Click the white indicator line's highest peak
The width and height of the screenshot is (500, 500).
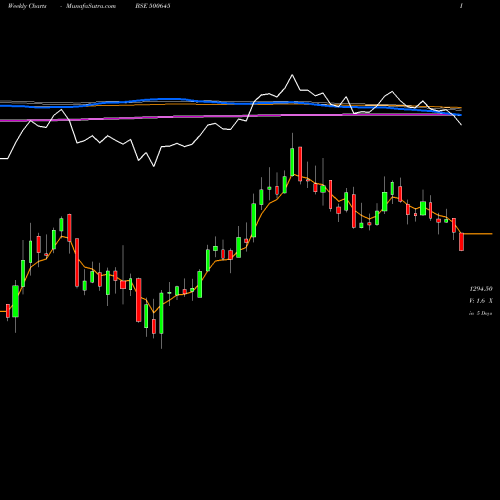pyautogui.click(x=292, y=75)
